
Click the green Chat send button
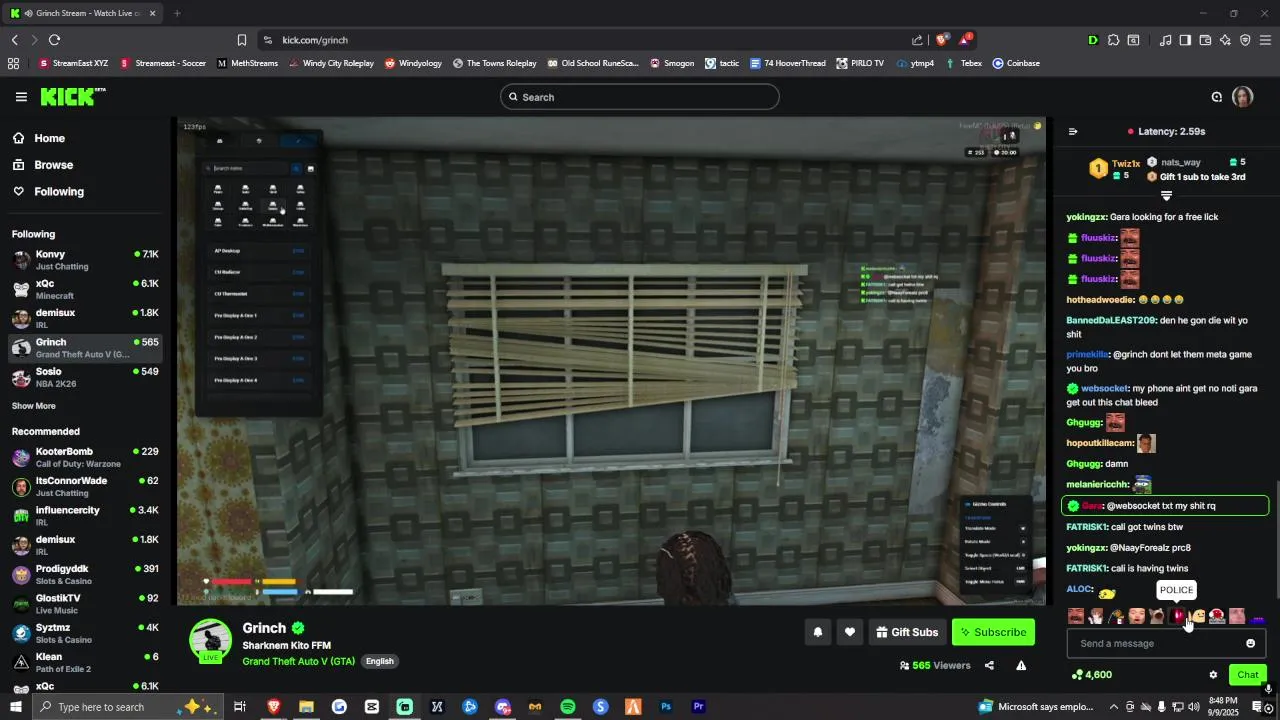click(1248, 675)
